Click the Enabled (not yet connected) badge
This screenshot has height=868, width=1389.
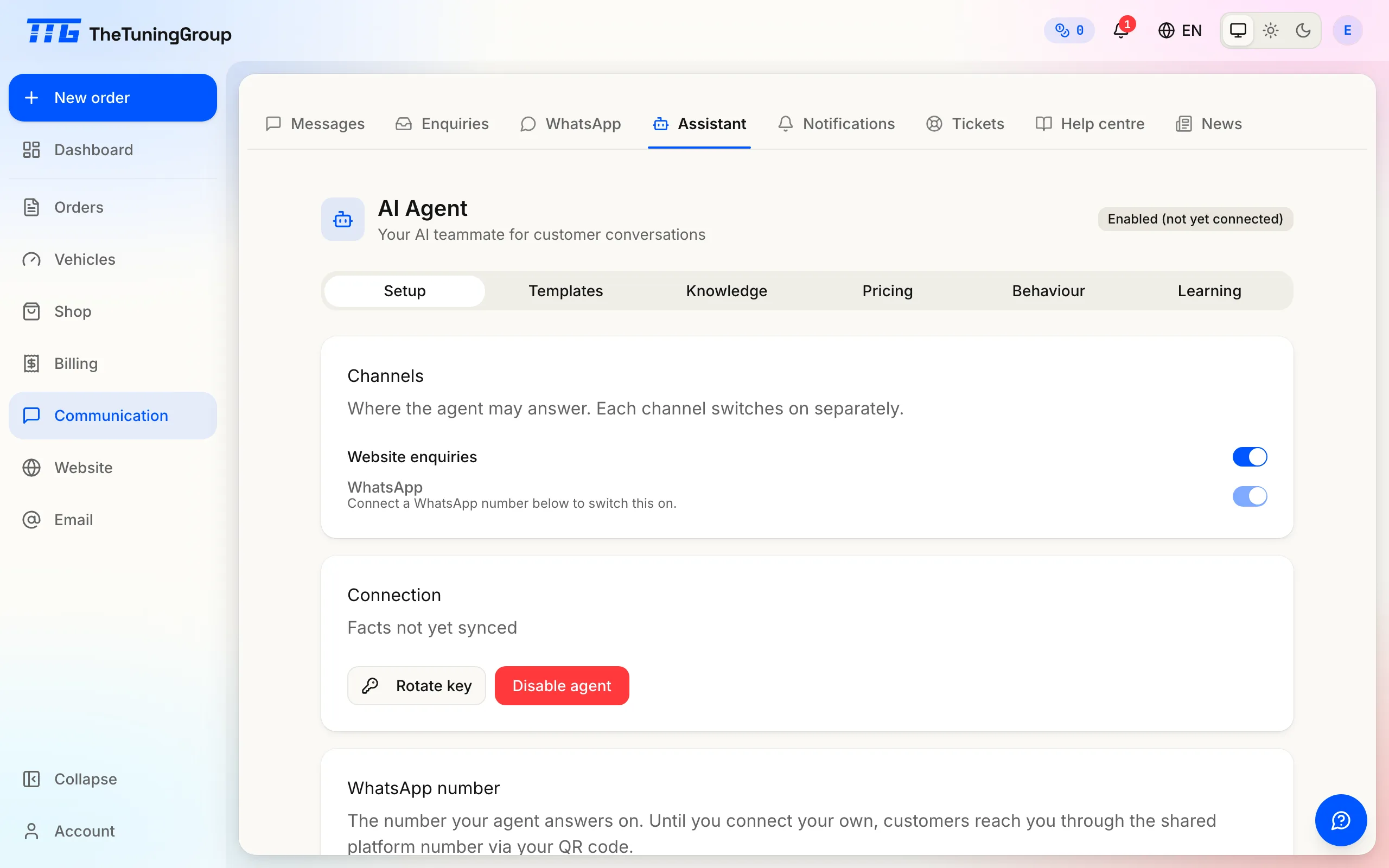click(1195, 219)
